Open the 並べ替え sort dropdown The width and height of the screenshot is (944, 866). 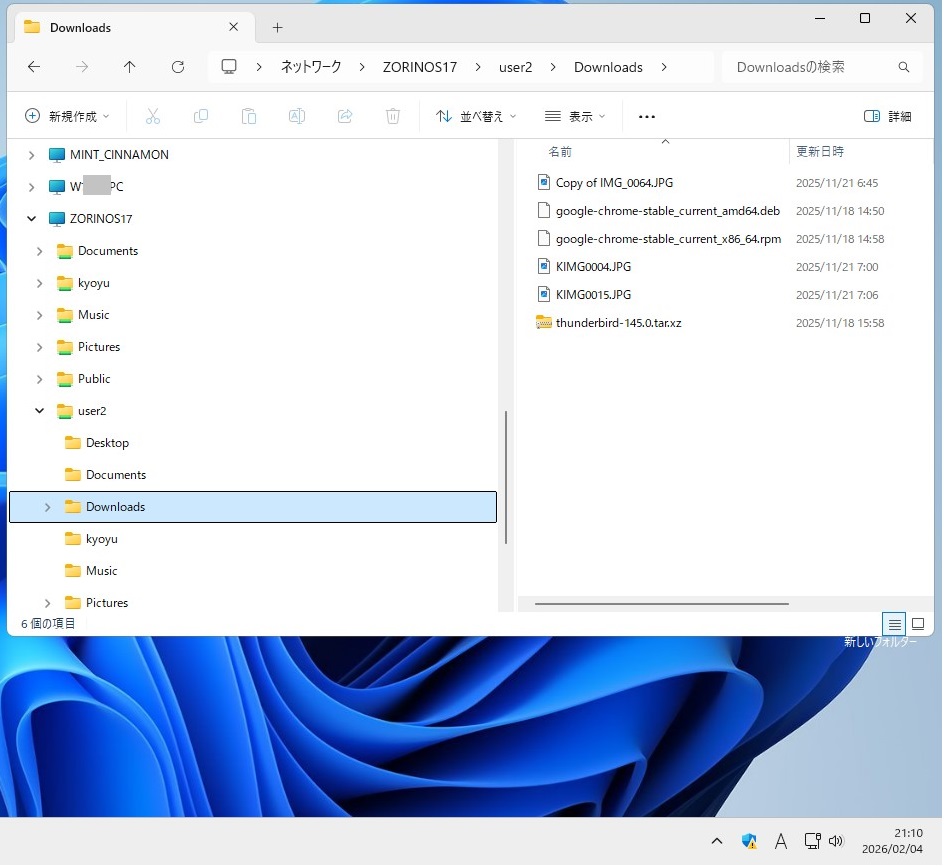476,116
